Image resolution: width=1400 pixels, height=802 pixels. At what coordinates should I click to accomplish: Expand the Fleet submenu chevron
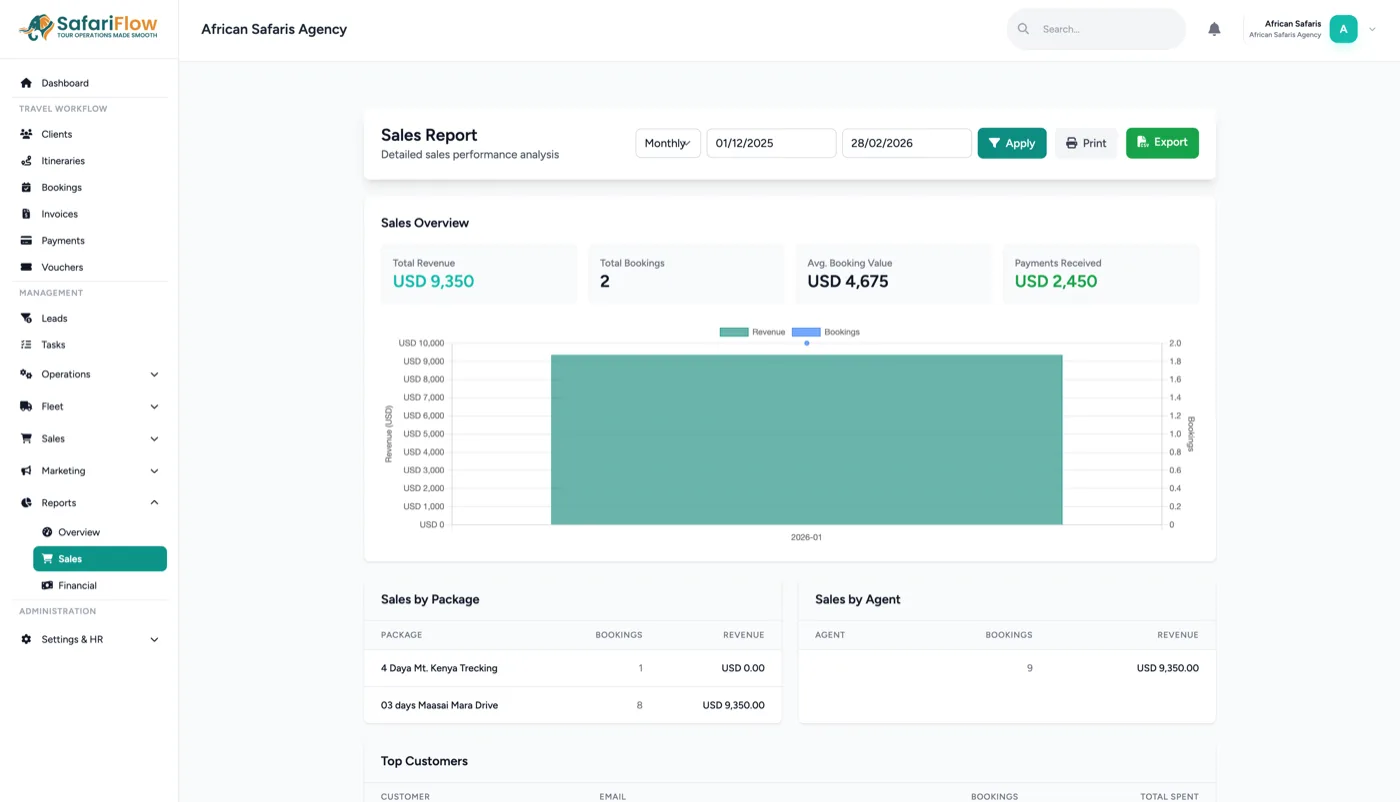click(154, 406)
